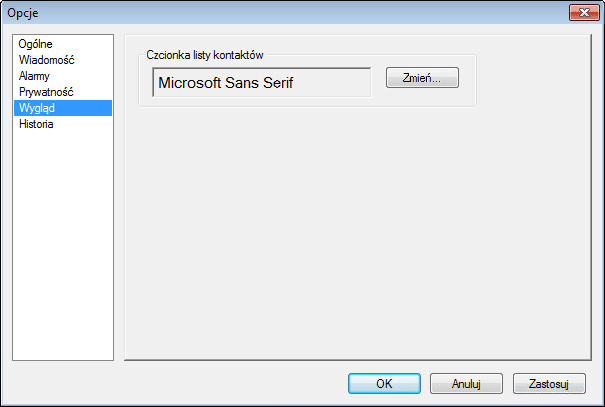Cancel the dialog with Anuluj
605x407 pixels.
pos(466,383)
